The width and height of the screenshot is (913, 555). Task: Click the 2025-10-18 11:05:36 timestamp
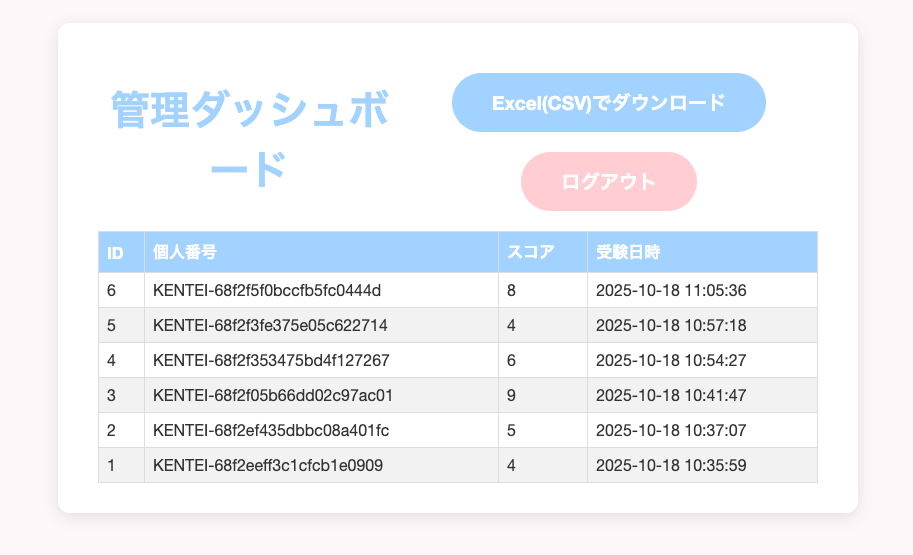(672, 290)
